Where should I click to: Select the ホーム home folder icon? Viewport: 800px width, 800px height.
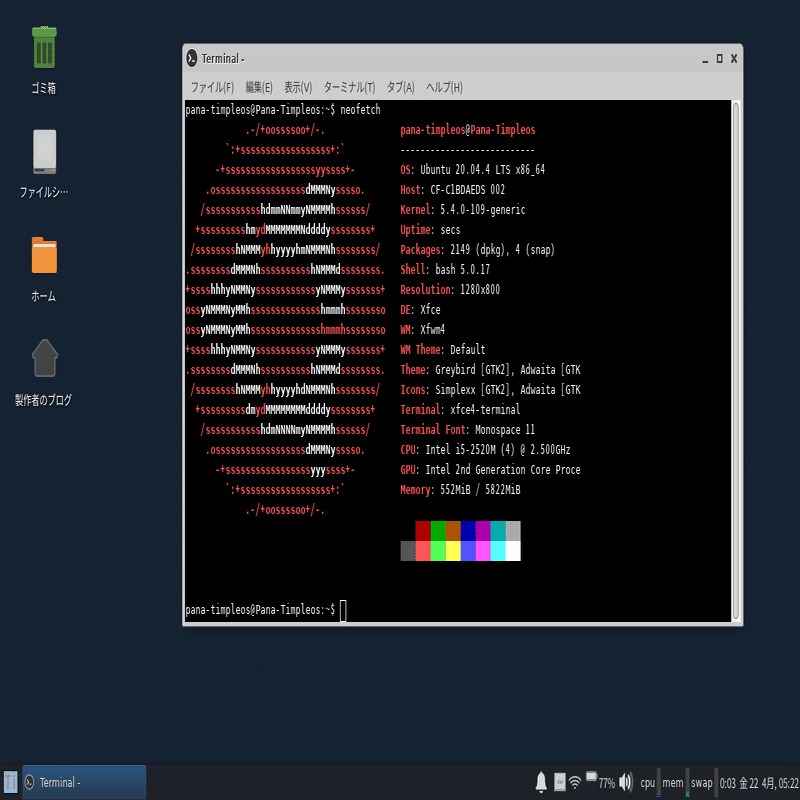44,256
